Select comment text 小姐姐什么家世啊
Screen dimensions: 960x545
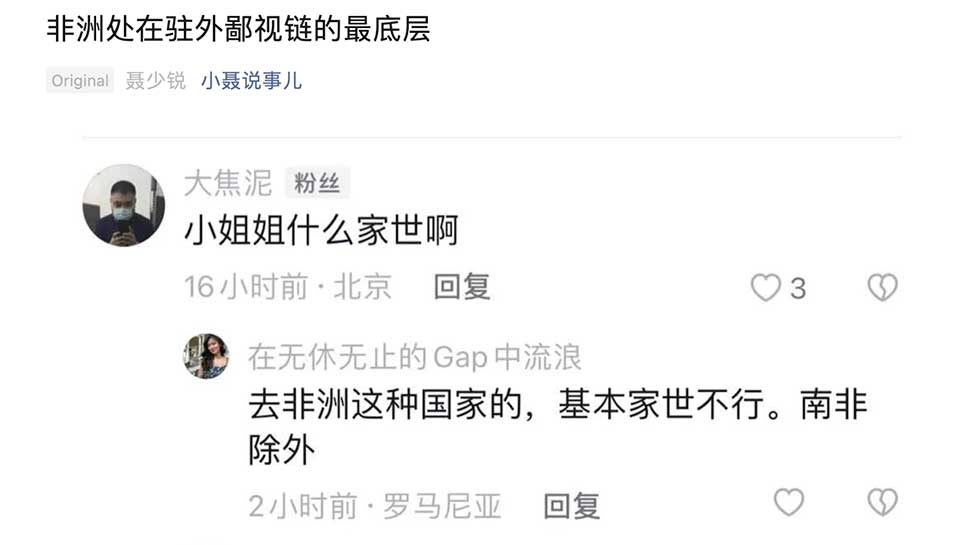coord(321,231)
